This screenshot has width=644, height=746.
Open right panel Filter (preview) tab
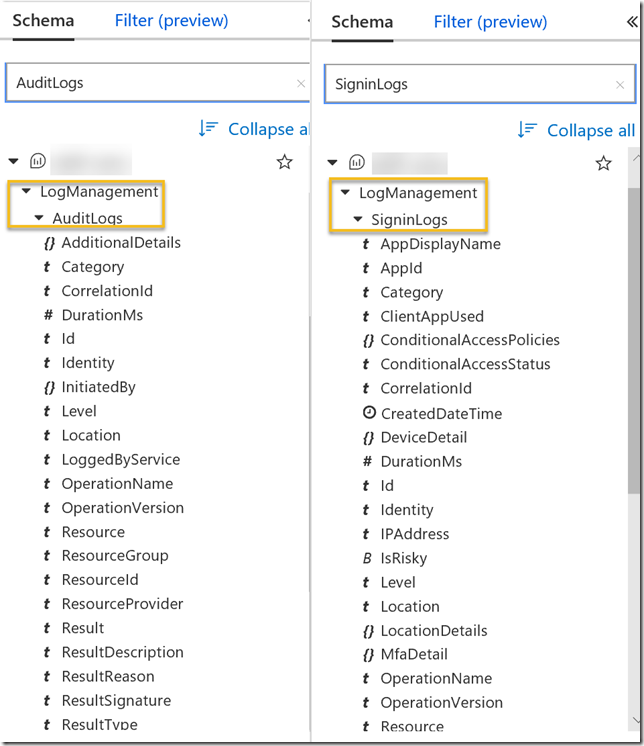click(490, 22)
